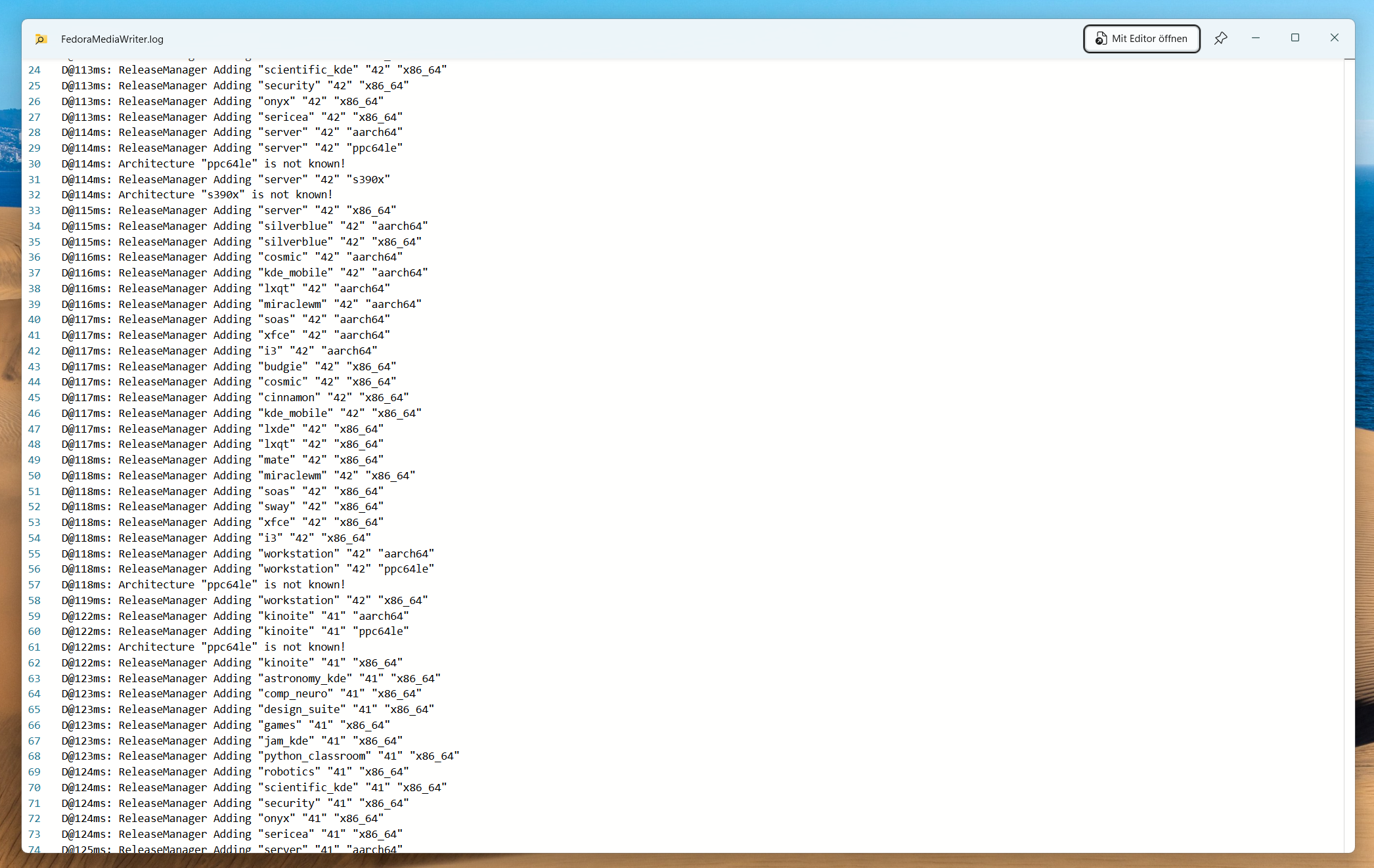Click line 33 adding "server" "42" "x86_64"
Screen dimensions: 1374x868
(x=229, y=211)
